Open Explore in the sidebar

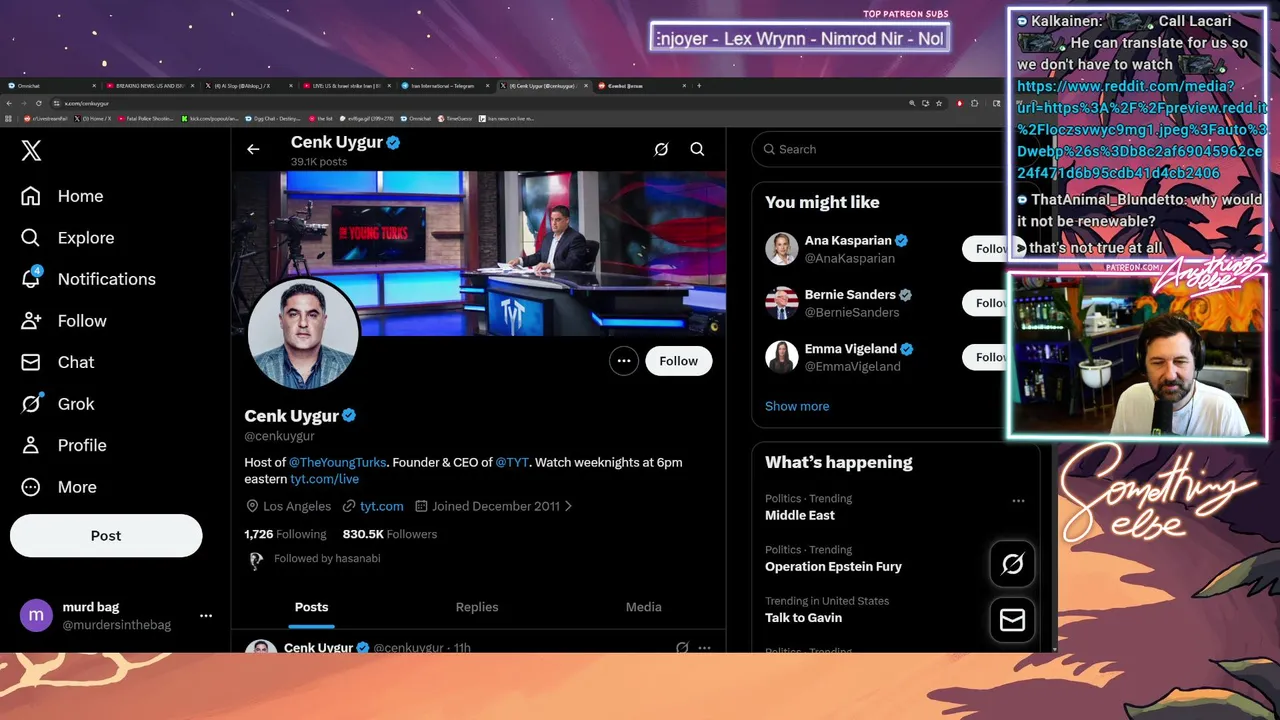[x=67, y=238]
